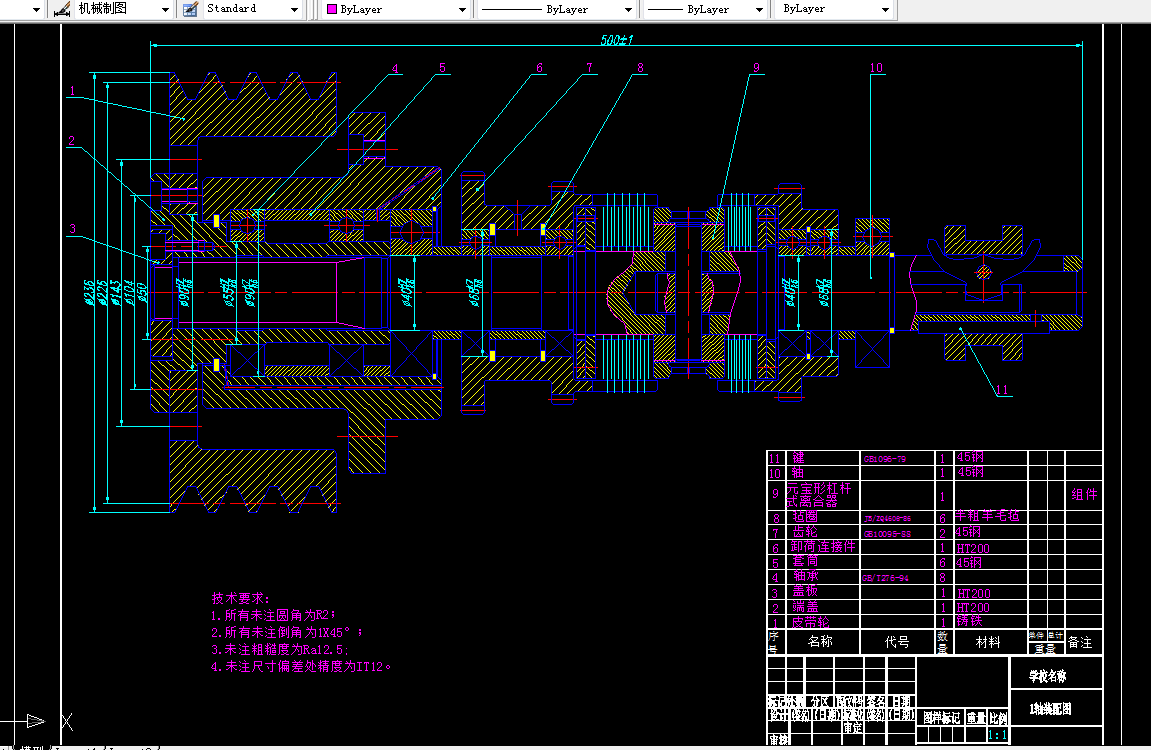Click the JB/ZQ4606-86 code cell

pyautogui.click(x=897, y=517)
